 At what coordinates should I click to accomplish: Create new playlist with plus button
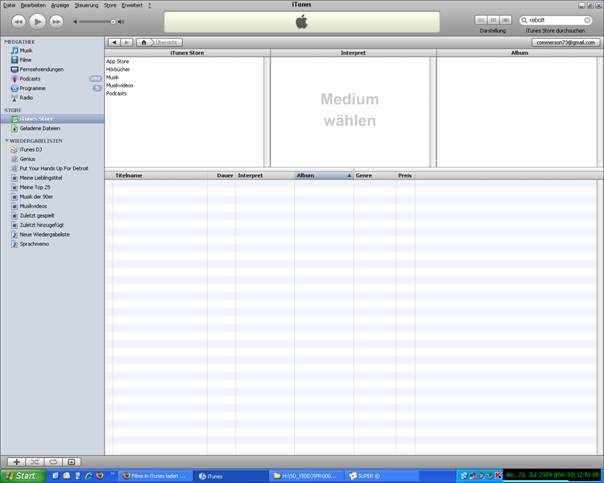[x=17, y=462]
